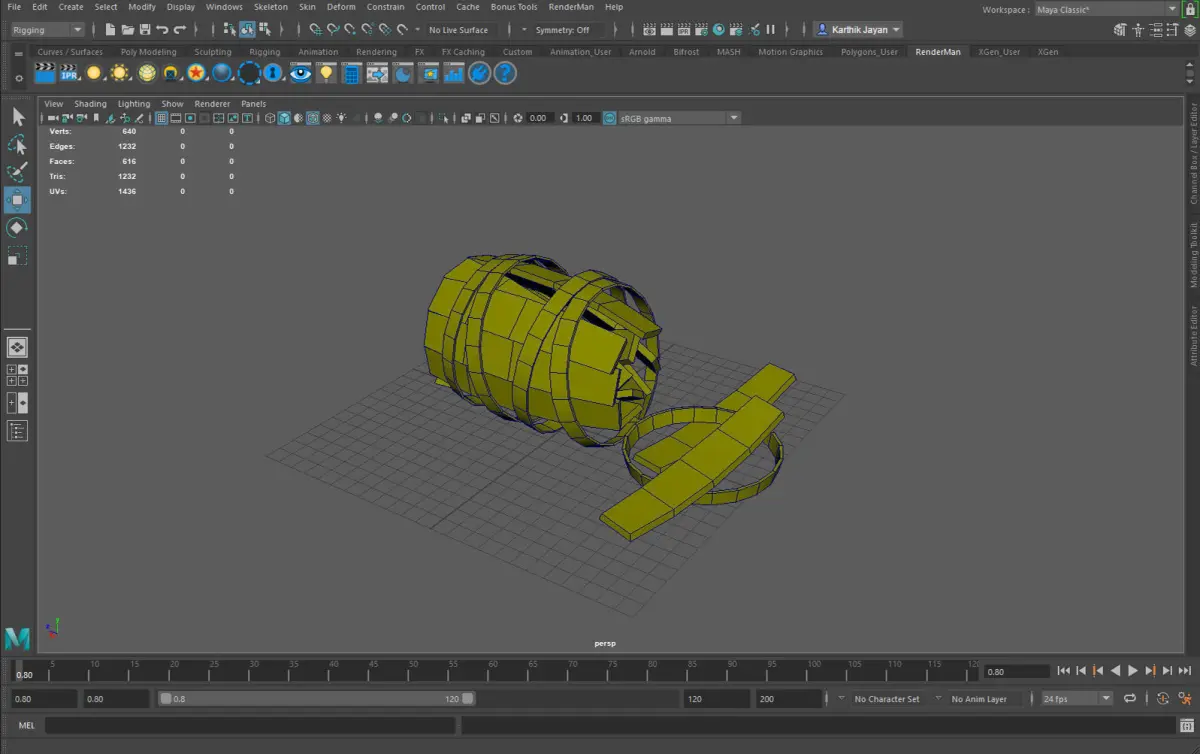Select the arrow Select tool in toolbox
1200x754 pixels.
click(x=18, y=117)
